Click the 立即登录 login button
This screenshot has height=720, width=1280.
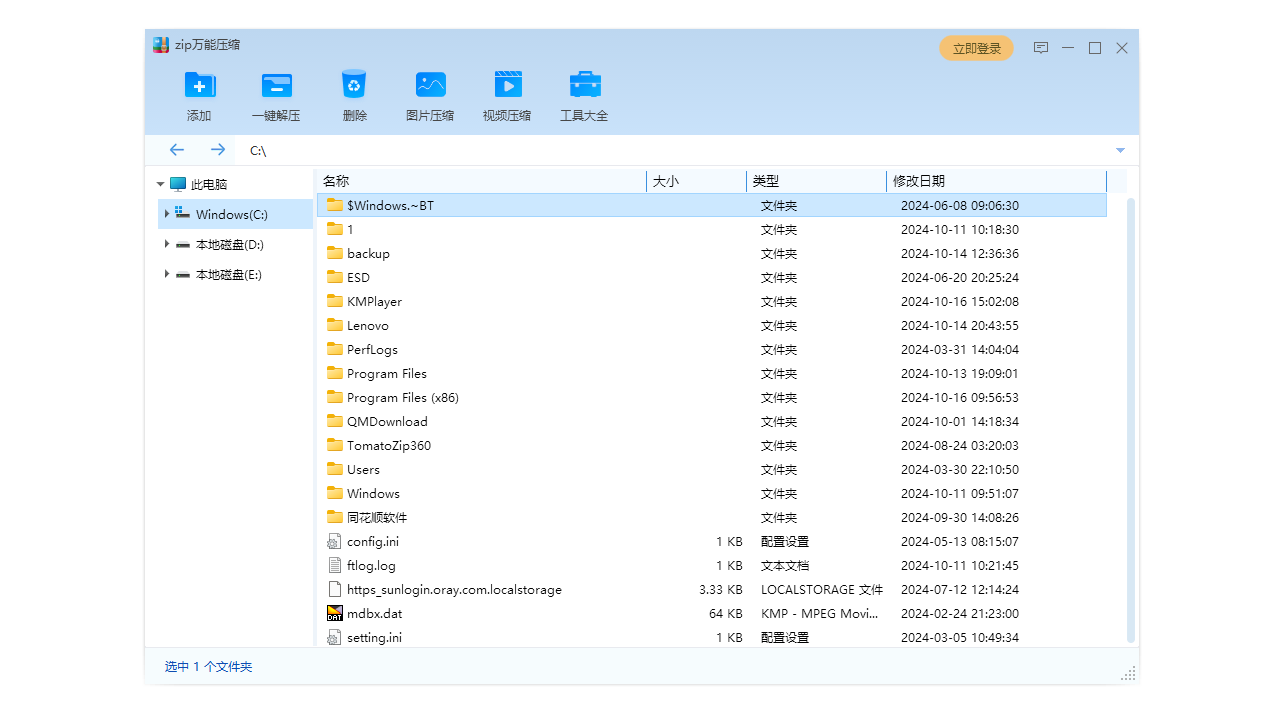[x=976, y=47]
